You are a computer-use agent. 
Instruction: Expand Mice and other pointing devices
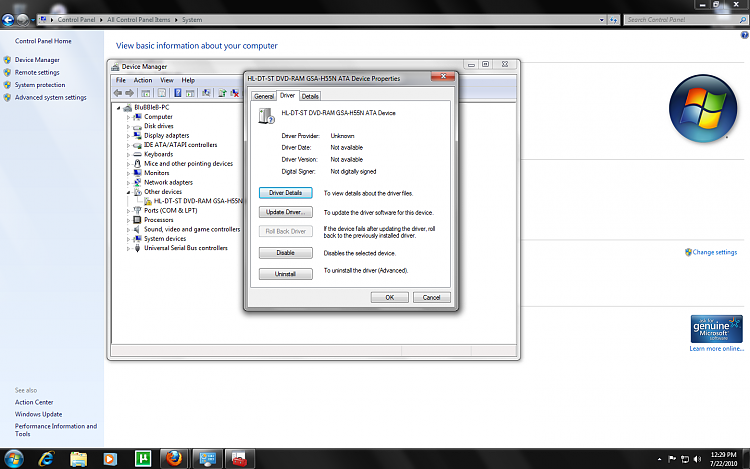pyautogui.click(x=128, y=164)
